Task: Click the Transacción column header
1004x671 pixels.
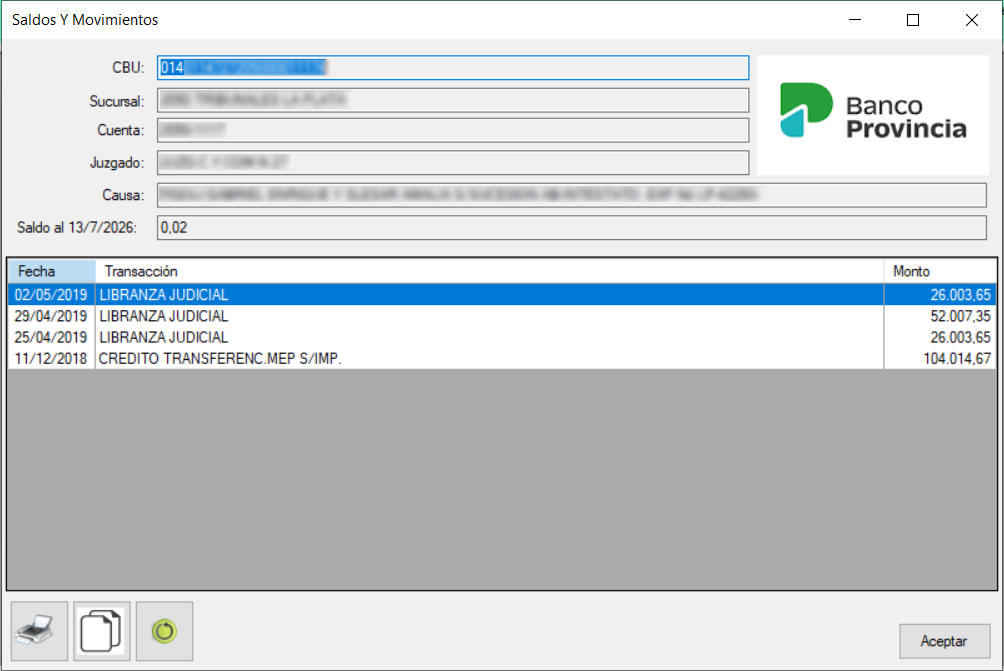Action: point(489,271)
